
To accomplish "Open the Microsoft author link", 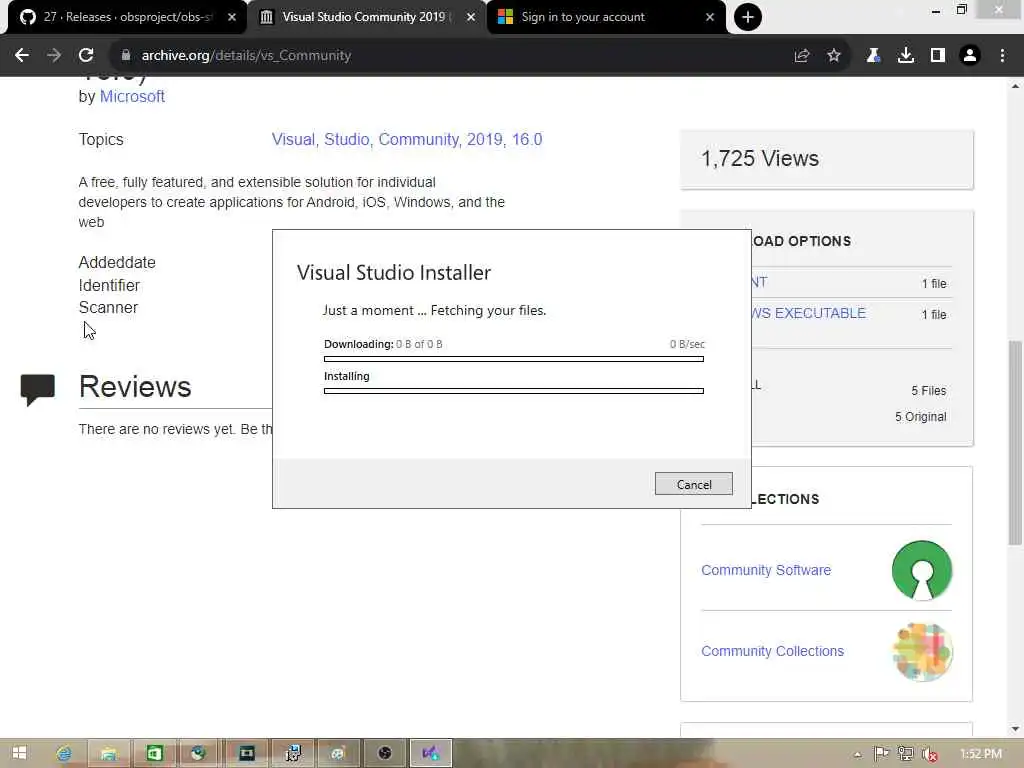I will click(x=132, y=97).
